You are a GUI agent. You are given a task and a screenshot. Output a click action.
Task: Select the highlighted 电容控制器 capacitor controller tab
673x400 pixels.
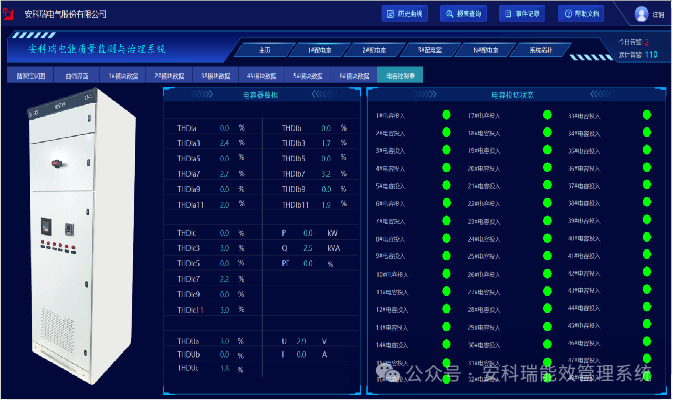click(400, 76)
